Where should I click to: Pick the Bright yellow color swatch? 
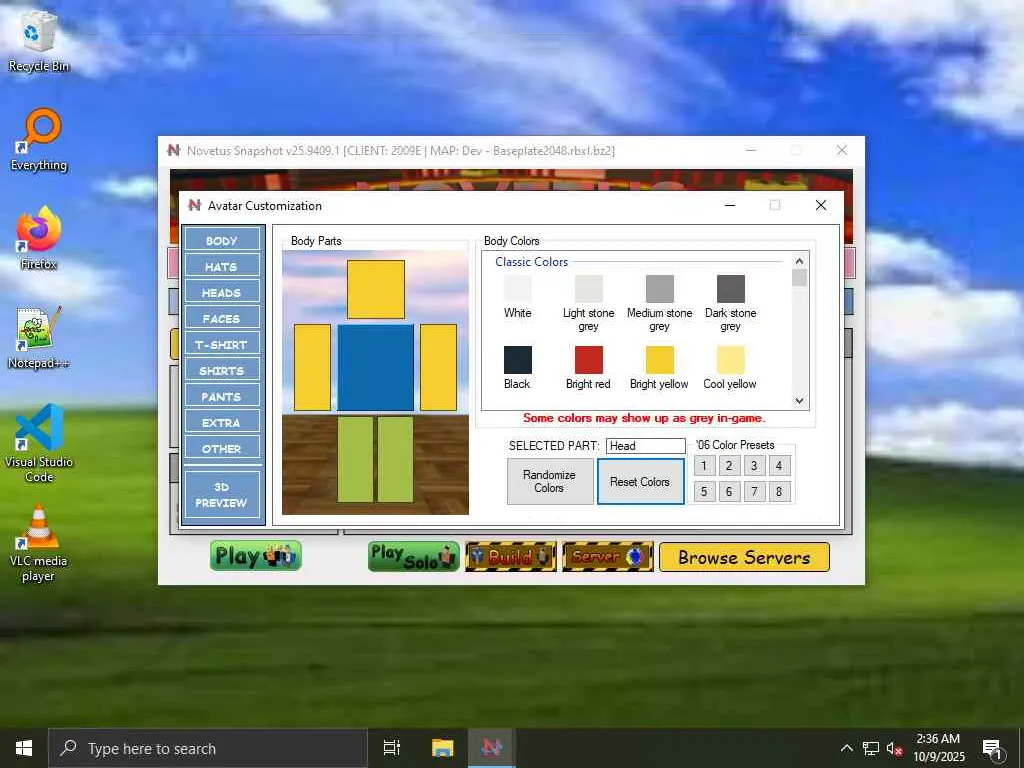[x=660, y=360]
